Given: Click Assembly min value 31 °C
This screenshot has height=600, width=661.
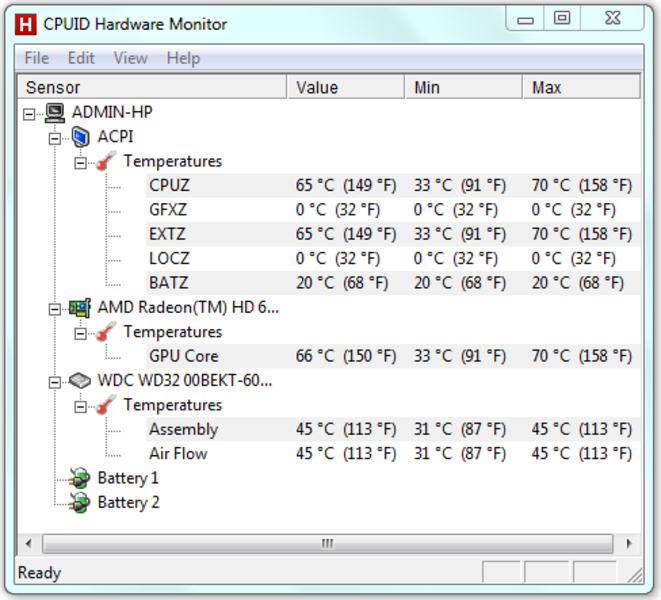Looking at the screenshot, I should pyautogui.click(x=459, y=429).
